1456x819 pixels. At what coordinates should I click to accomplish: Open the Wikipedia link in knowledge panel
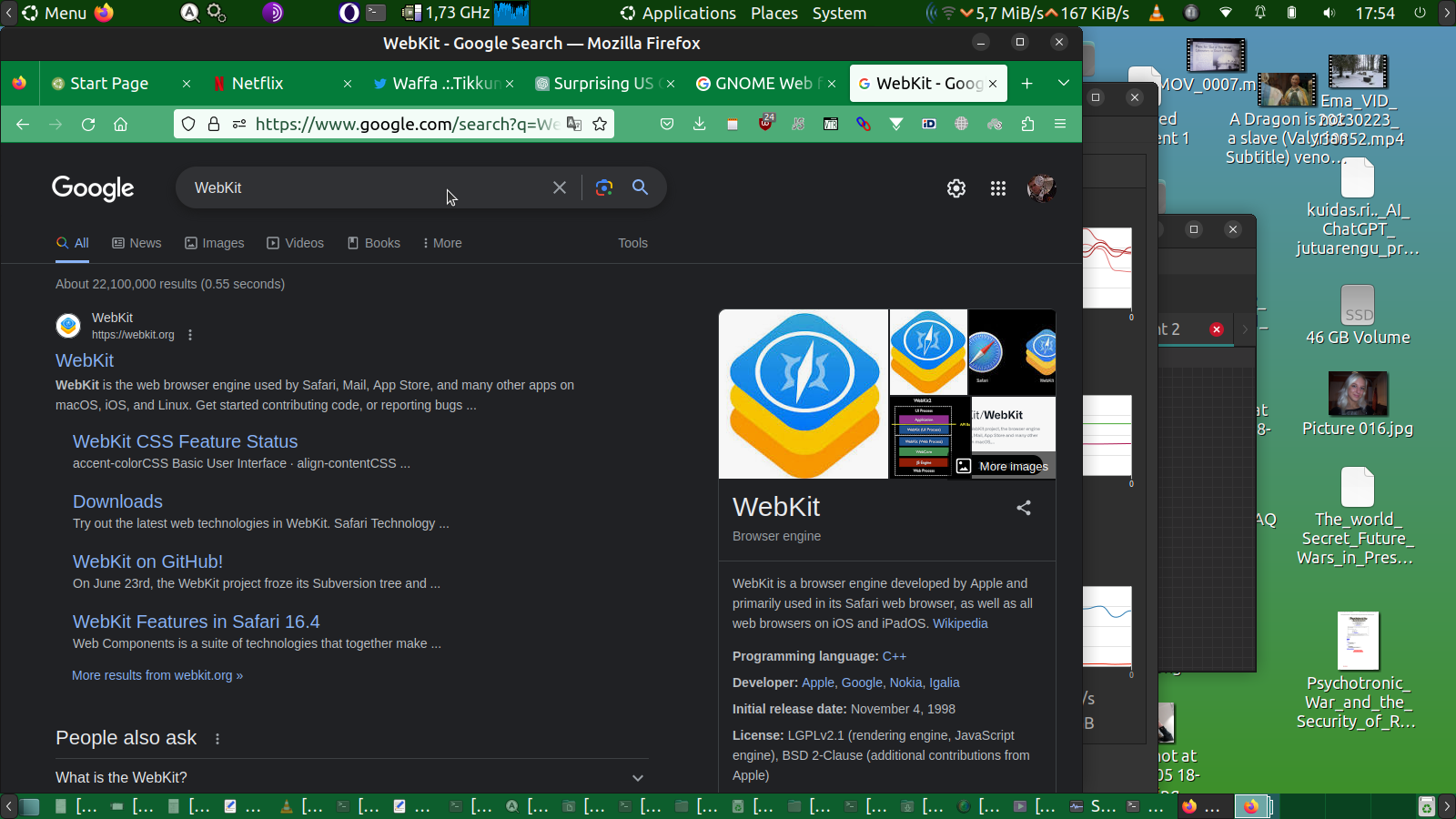pos(960,623)
